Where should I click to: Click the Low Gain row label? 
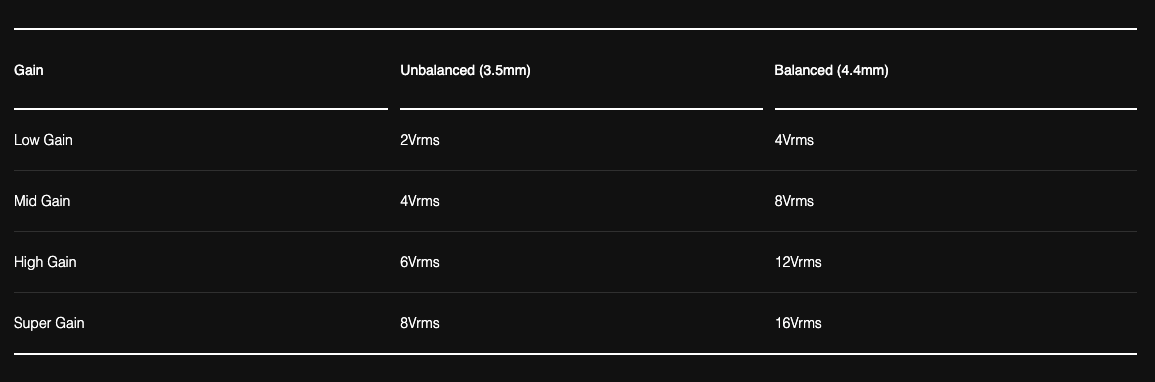pyautogui.click(x=43, y=140)
